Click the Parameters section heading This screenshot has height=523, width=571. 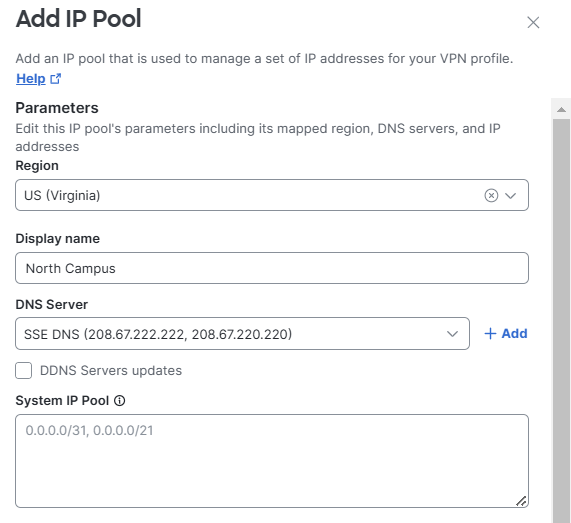pos(57,108)
